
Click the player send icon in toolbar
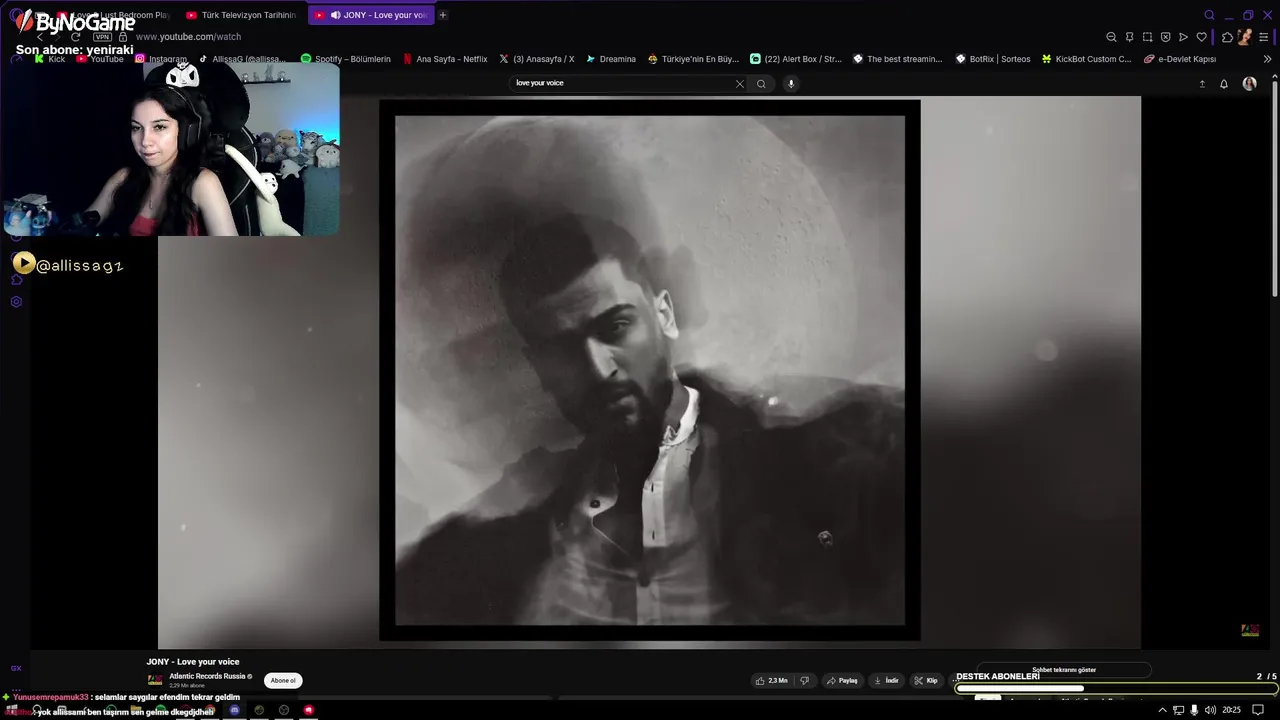coord(1183,37)
